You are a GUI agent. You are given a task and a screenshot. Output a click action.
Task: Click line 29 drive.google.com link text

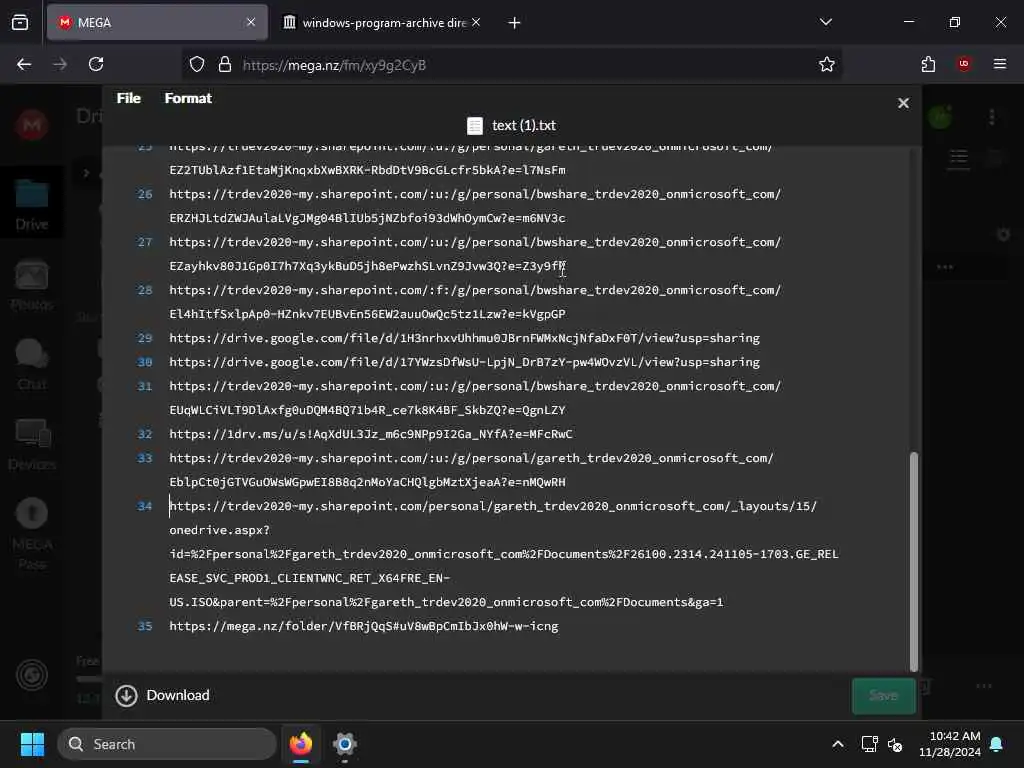[464, 338]
